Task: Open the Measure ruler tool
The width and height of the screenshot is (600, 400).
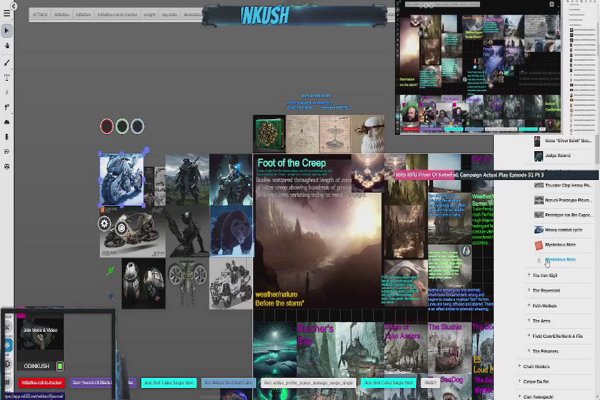Action: [7, 93]
